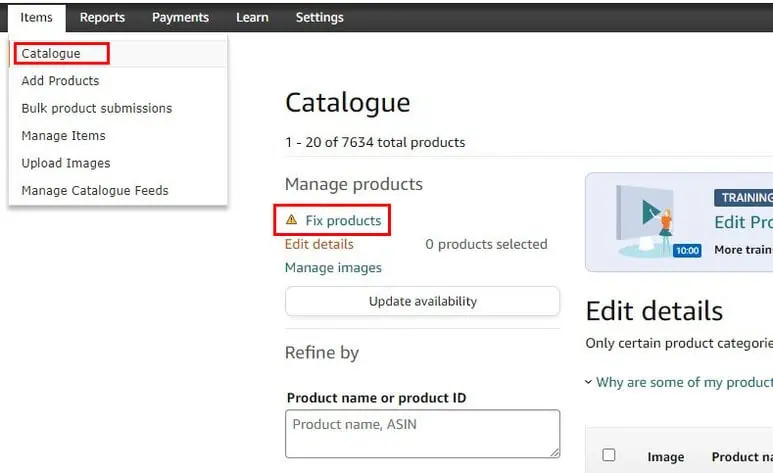Click the Image column header
773x473 pixels.
[x=666, y=457]
